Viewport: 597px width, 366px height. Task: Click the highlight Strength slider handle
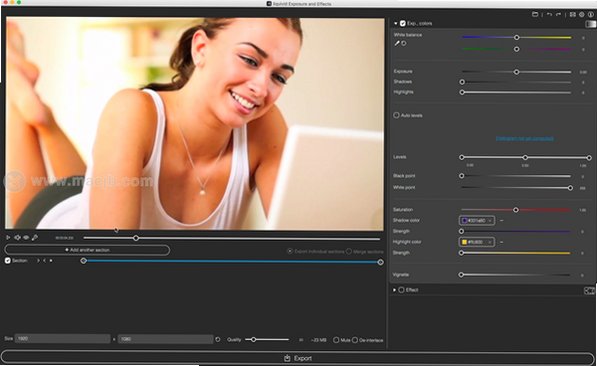click(x=461, y=253)
